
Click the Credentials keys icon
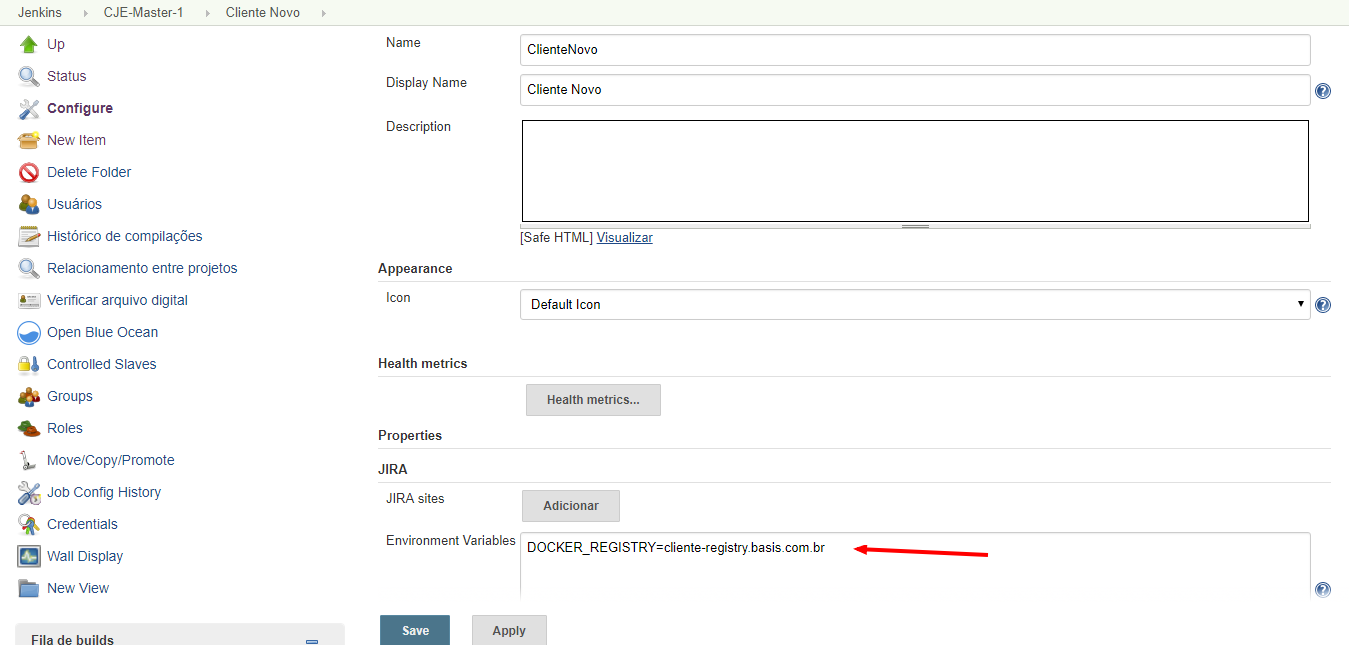28,524
